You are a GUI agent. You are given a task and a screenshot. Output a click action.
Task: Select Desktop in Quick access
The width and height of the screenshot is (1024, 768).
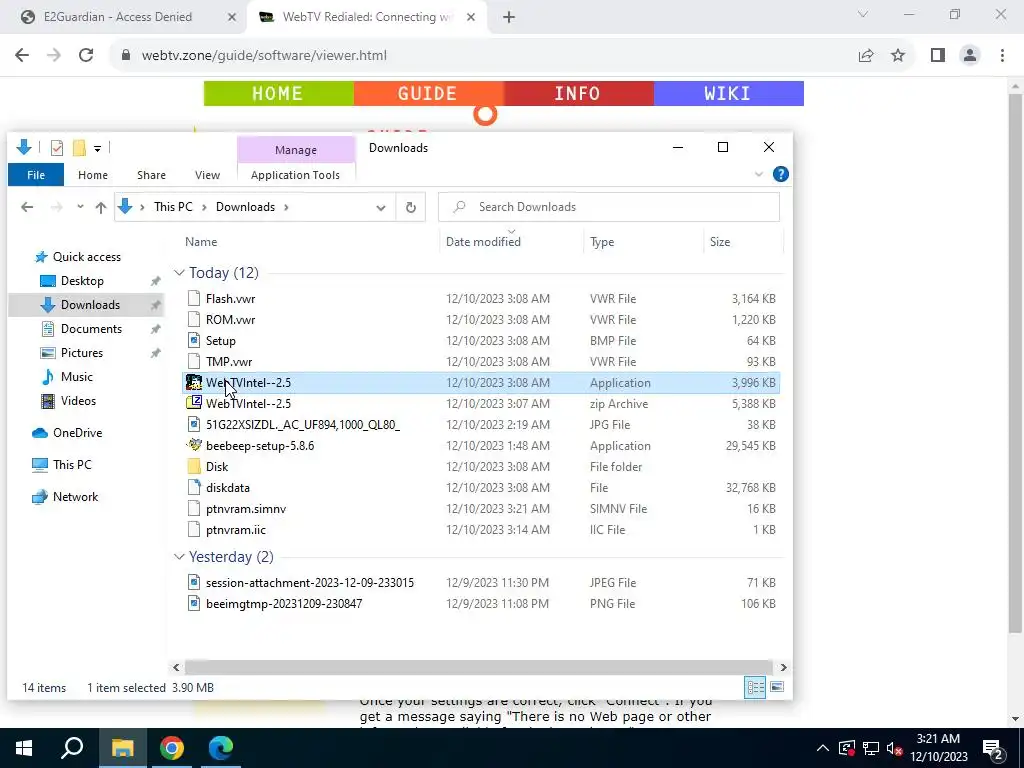point(82,281)
